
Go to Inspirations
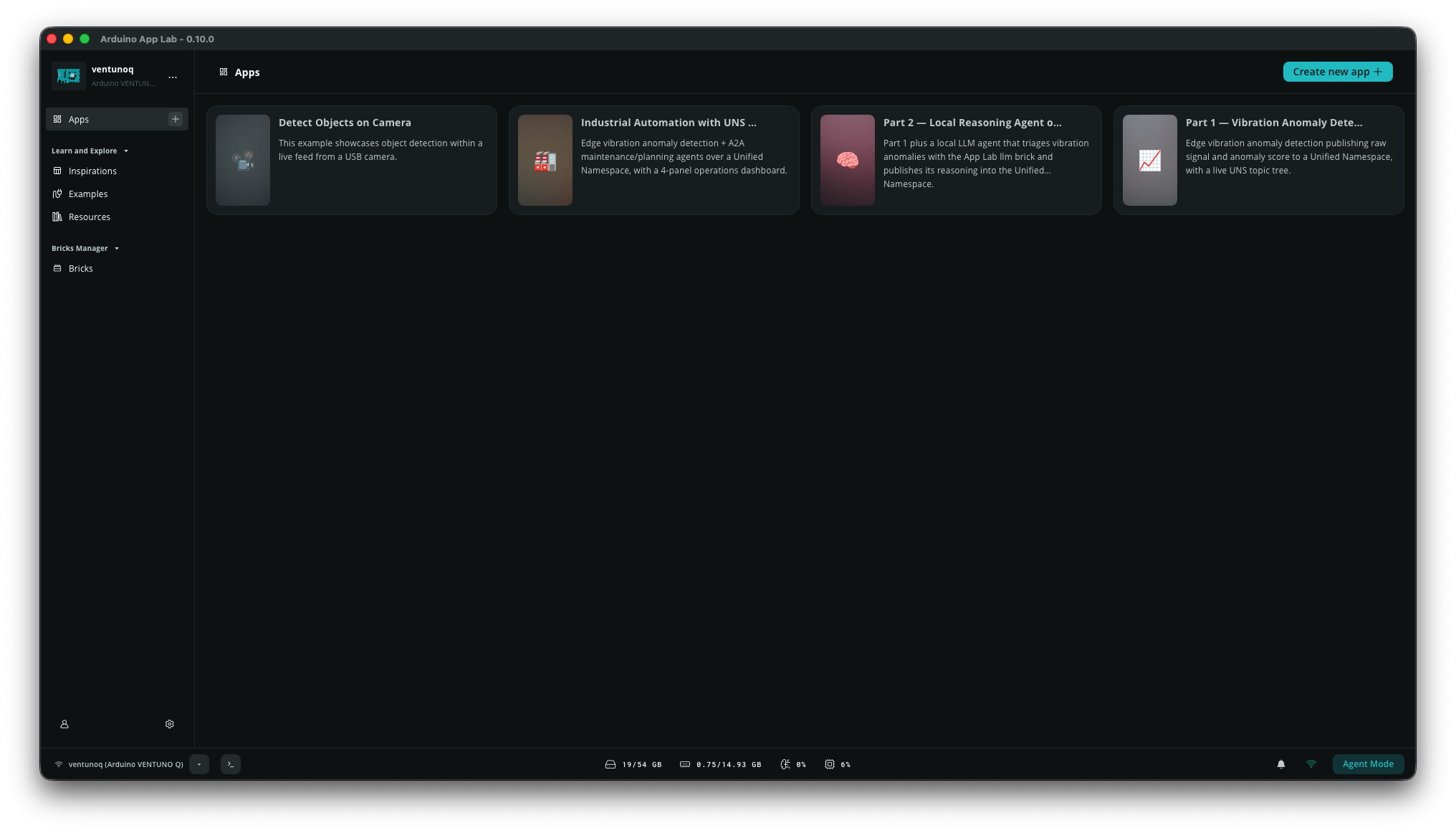tap(92, 171)
